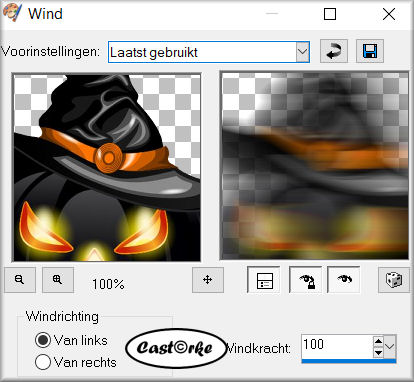The image size is (414, 382).
Task: Click the Voorinstellingen label
Action: 50,52
